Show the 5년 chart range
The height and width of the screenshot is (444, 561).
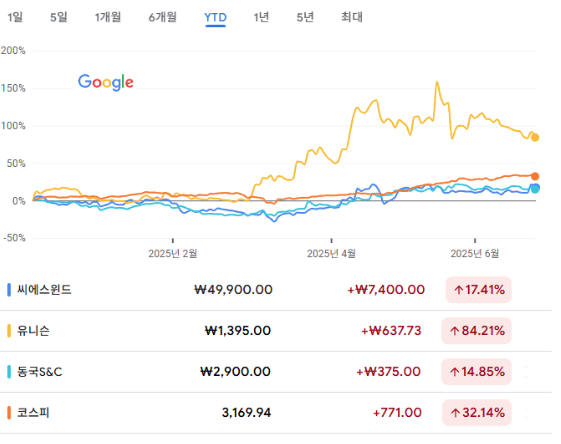pos(305,17)
